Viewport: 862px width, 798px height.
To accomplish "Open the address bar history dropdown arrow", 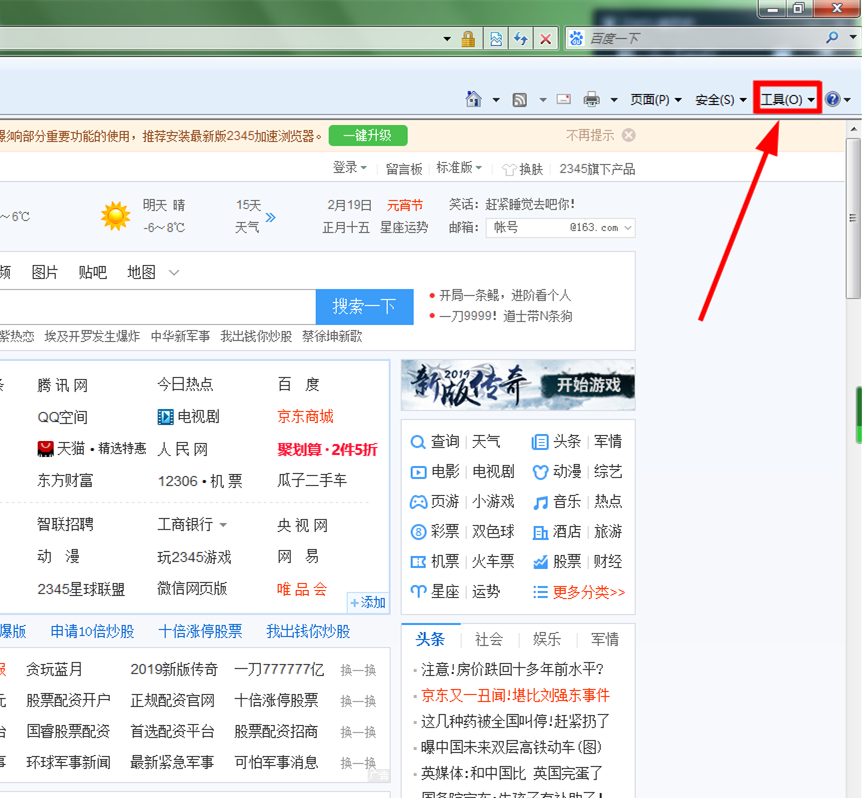I will point(447,39).
